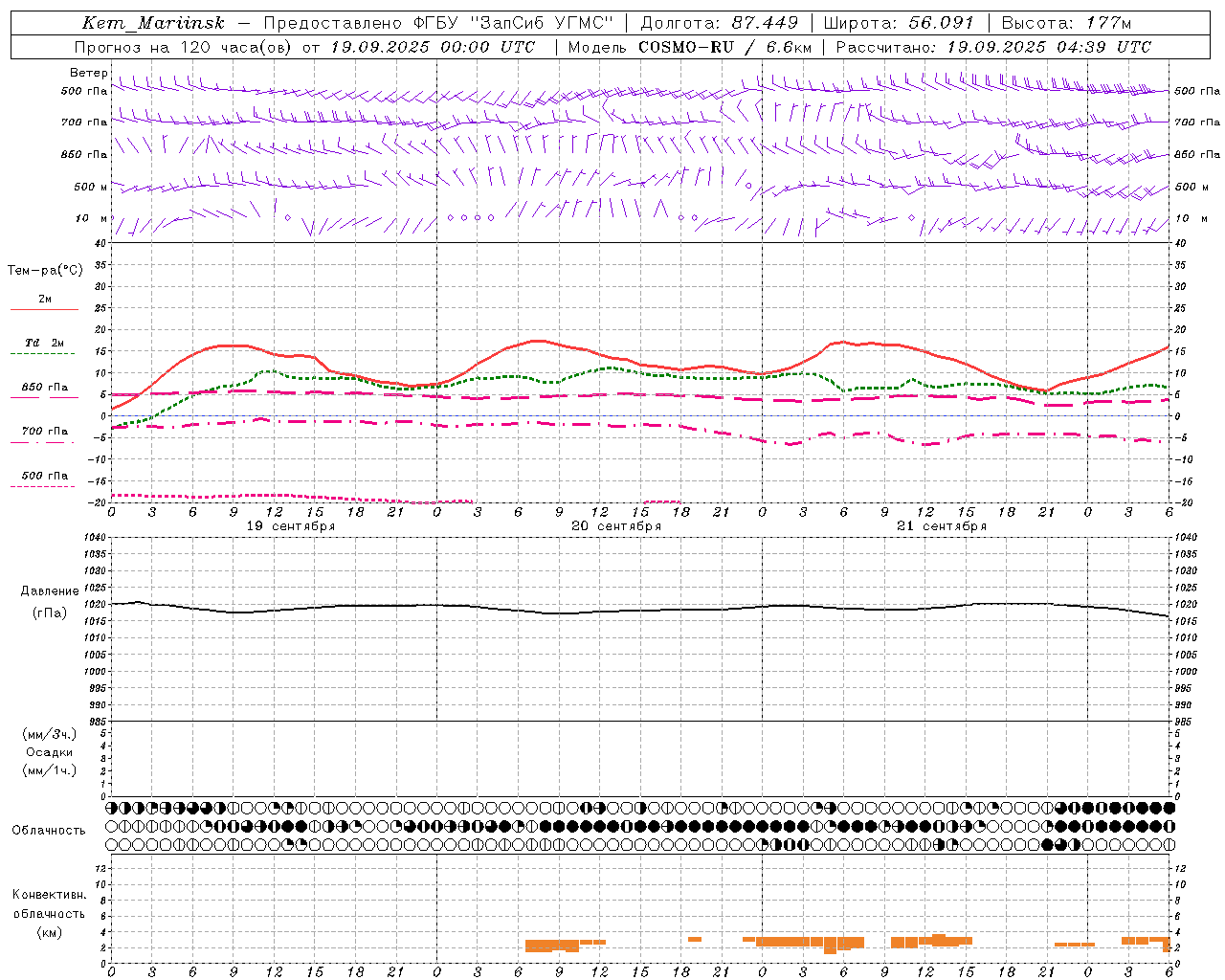Viewport: 1225px width, 980px height.
Task: Click the Широта: 56.091 value
Action: click(x=899, y=23)
